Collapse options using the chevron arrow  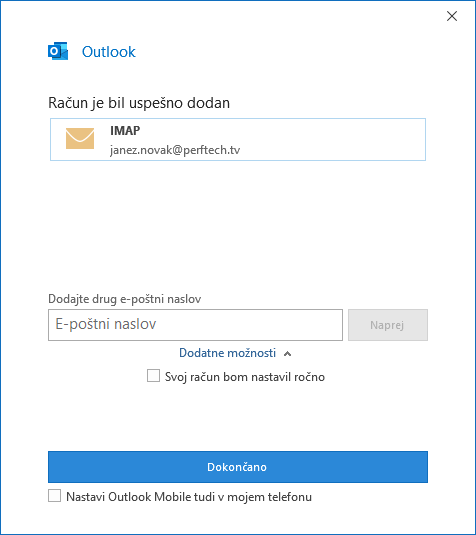288,353
